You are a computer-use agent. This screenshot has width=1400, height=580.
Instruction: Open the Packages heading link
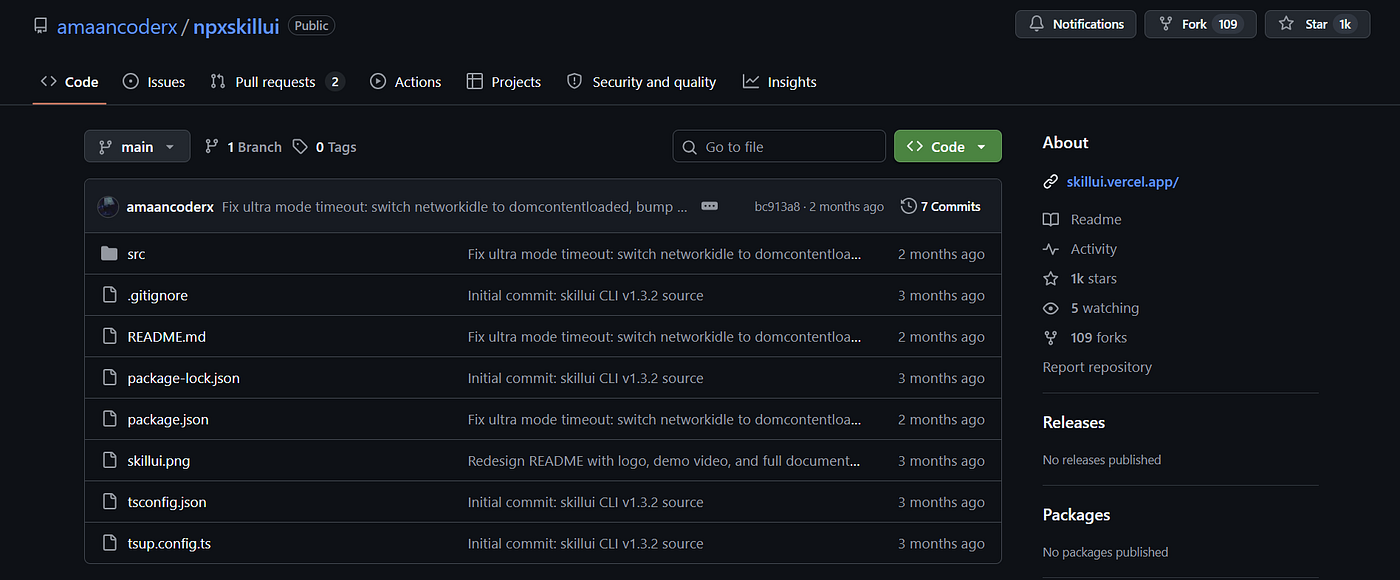[1077, 515]
